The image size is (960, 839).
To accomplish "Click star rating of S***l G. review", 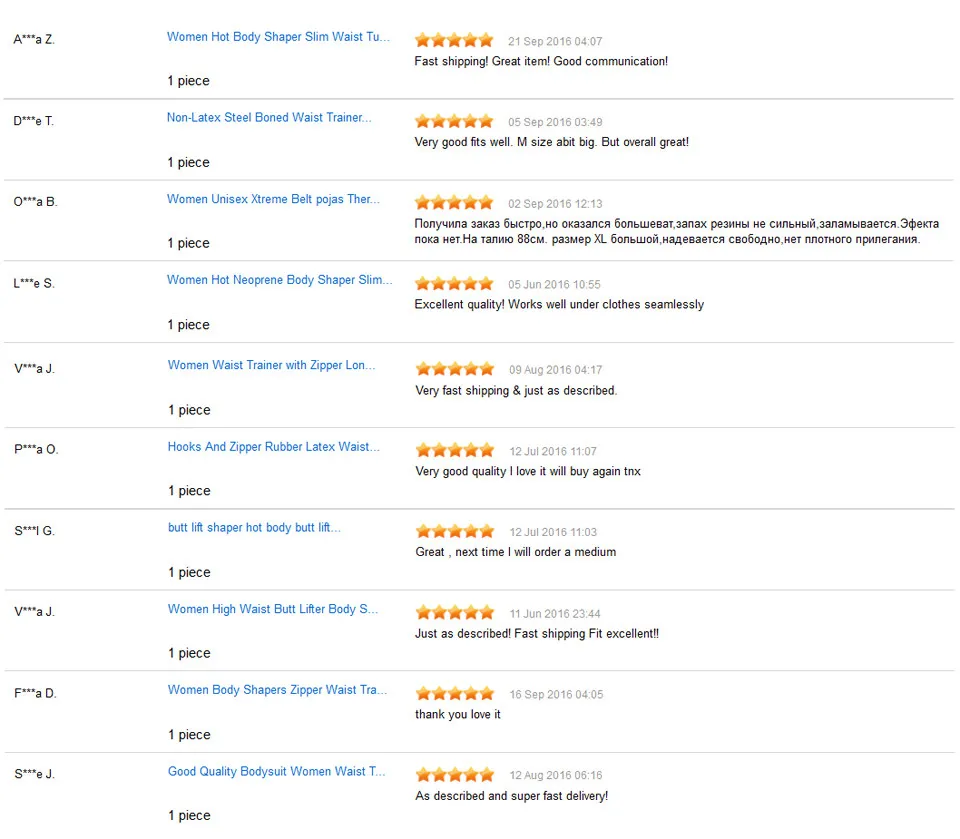I will [x=455, y=531].
